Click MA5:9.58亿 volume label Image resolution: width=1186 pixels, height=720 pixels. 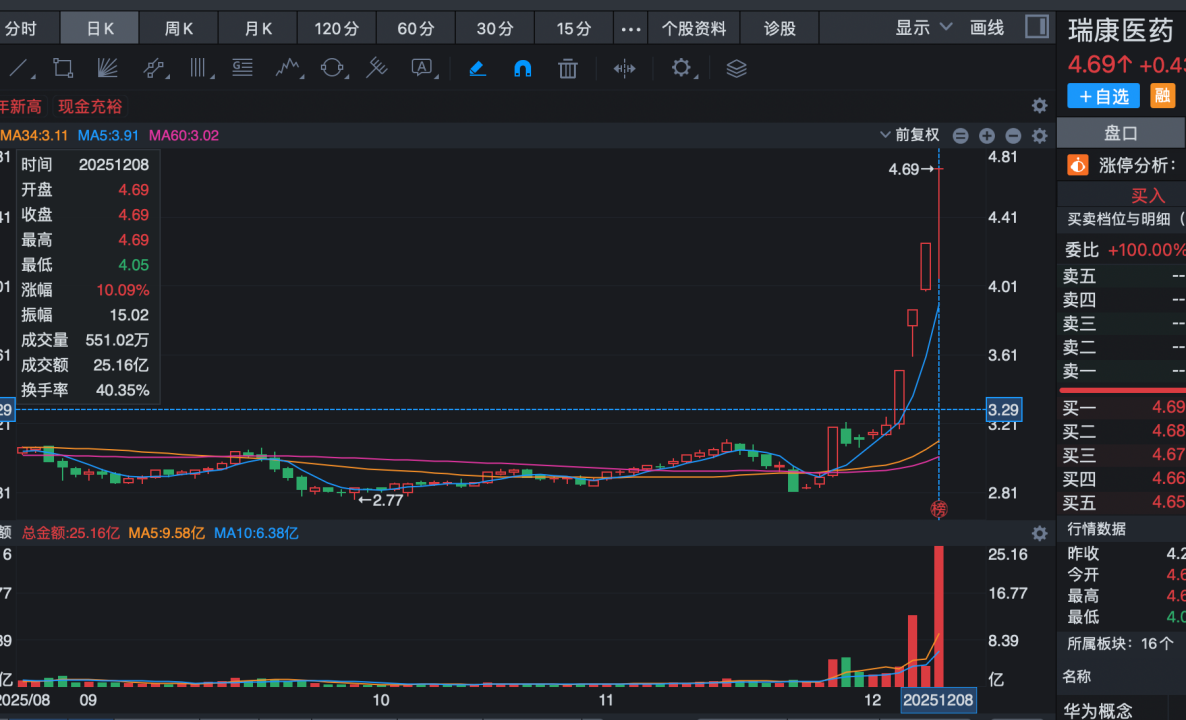click(x=166, y=533)
